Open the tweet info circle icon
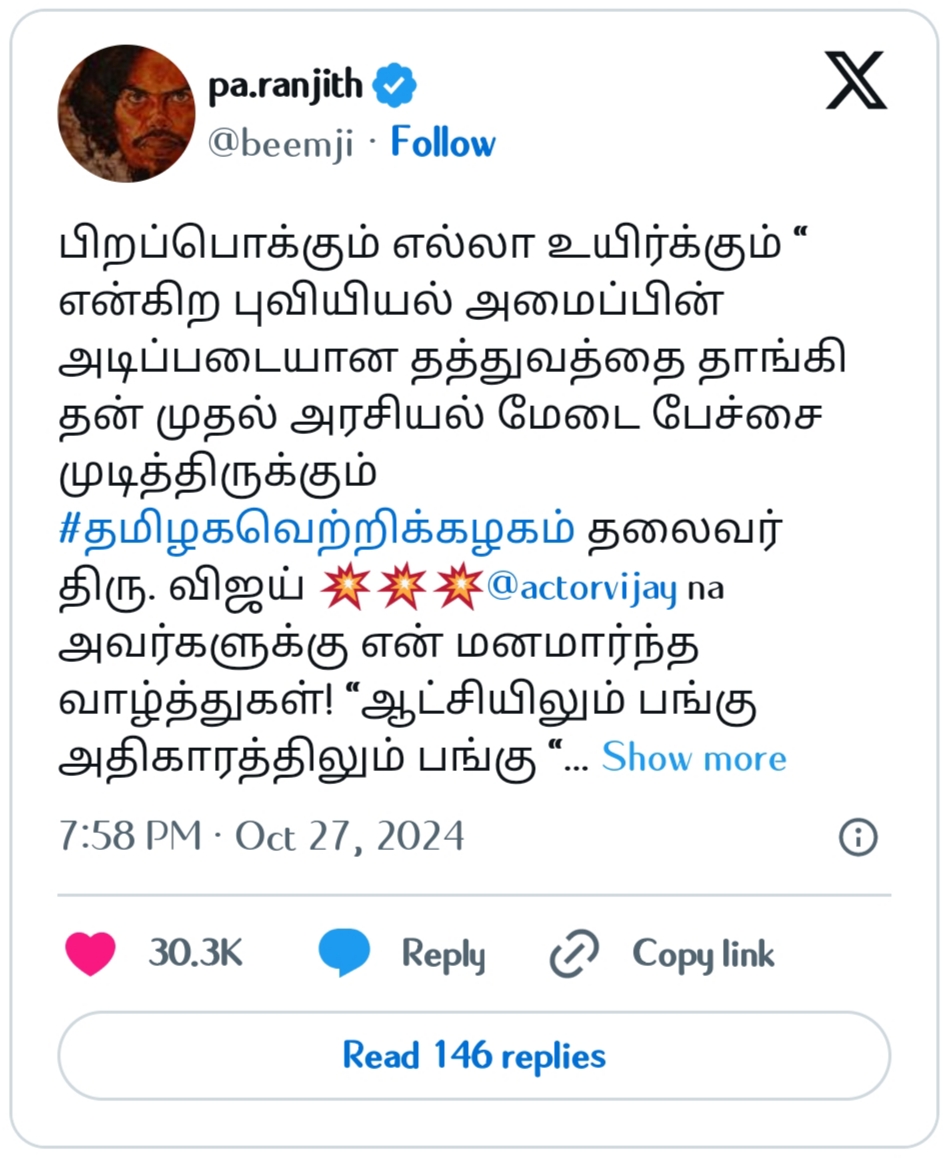Image resolution: width=948 pixels, height=1160 pixels. pyautogui.click(x=858, y=837)
